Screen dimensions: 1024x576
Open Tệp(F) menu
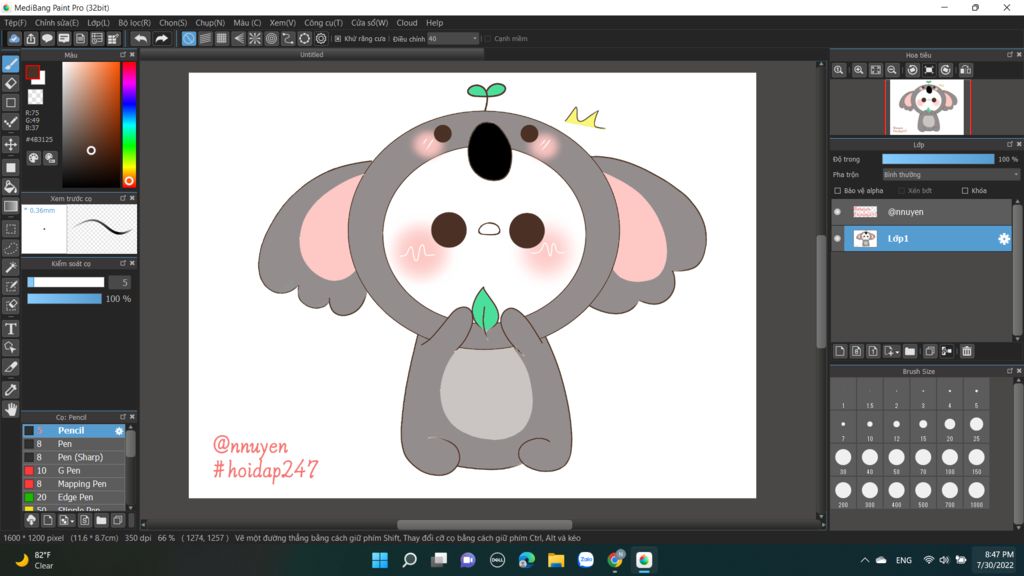15,23
